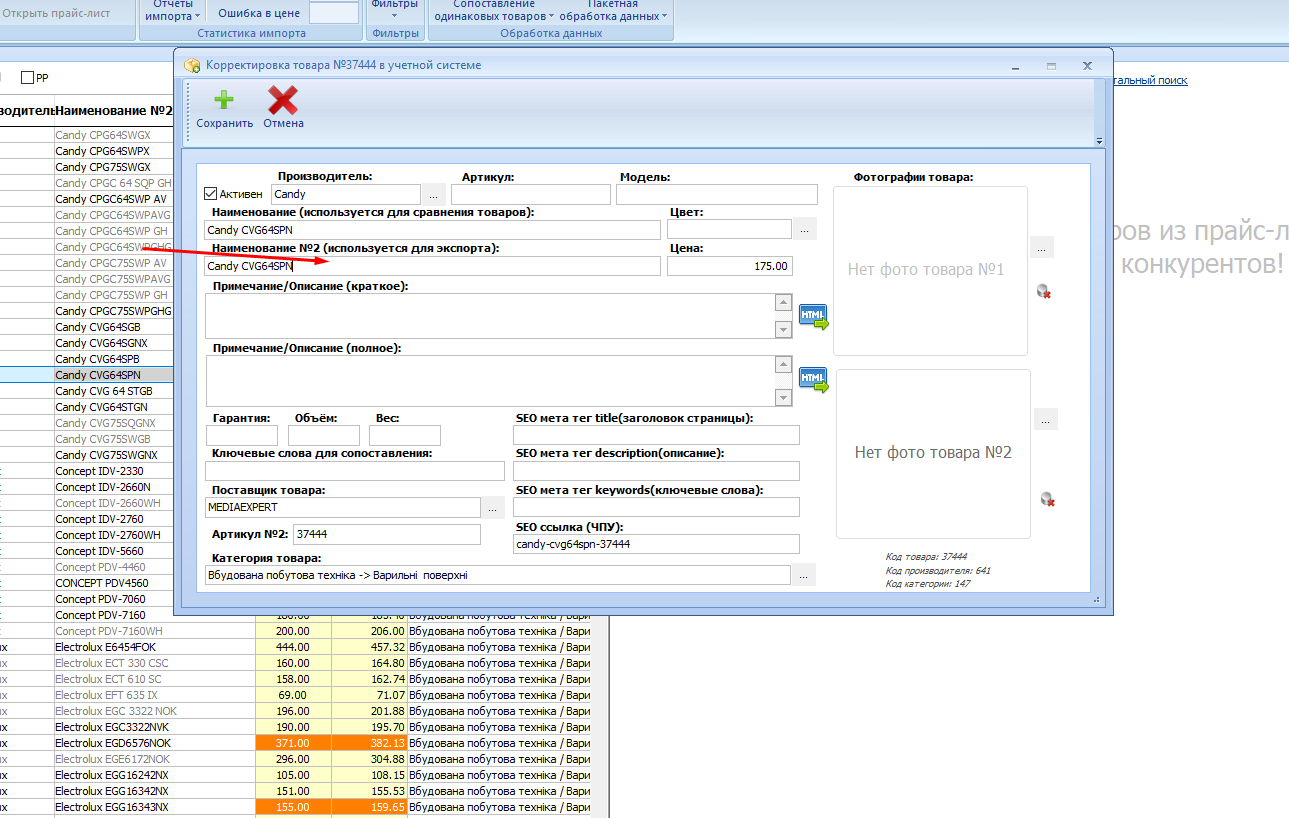Click the Наименование comparison name field

coord(433,230)
